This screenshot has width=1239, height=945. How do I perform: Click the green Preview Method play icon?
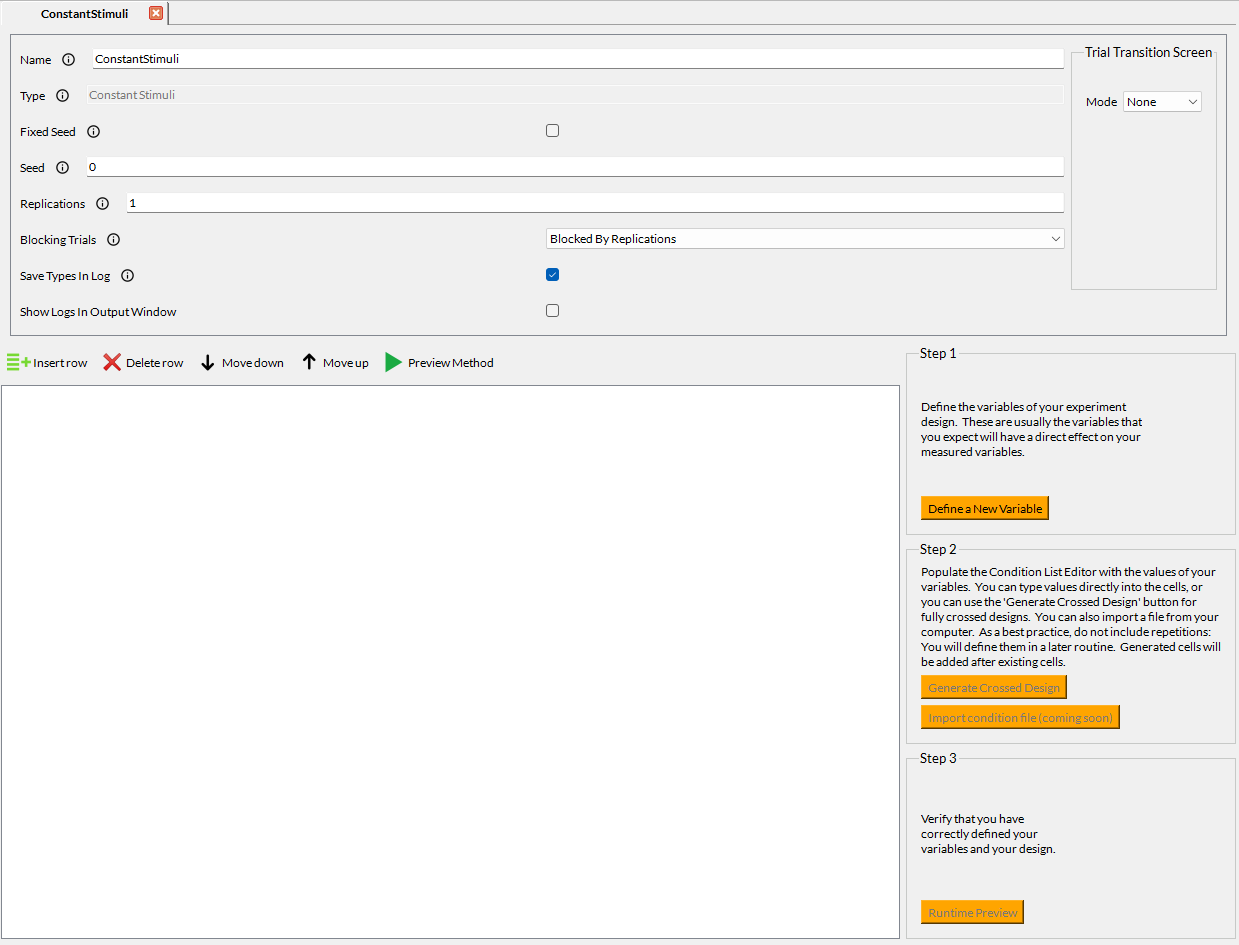(394, 363)
